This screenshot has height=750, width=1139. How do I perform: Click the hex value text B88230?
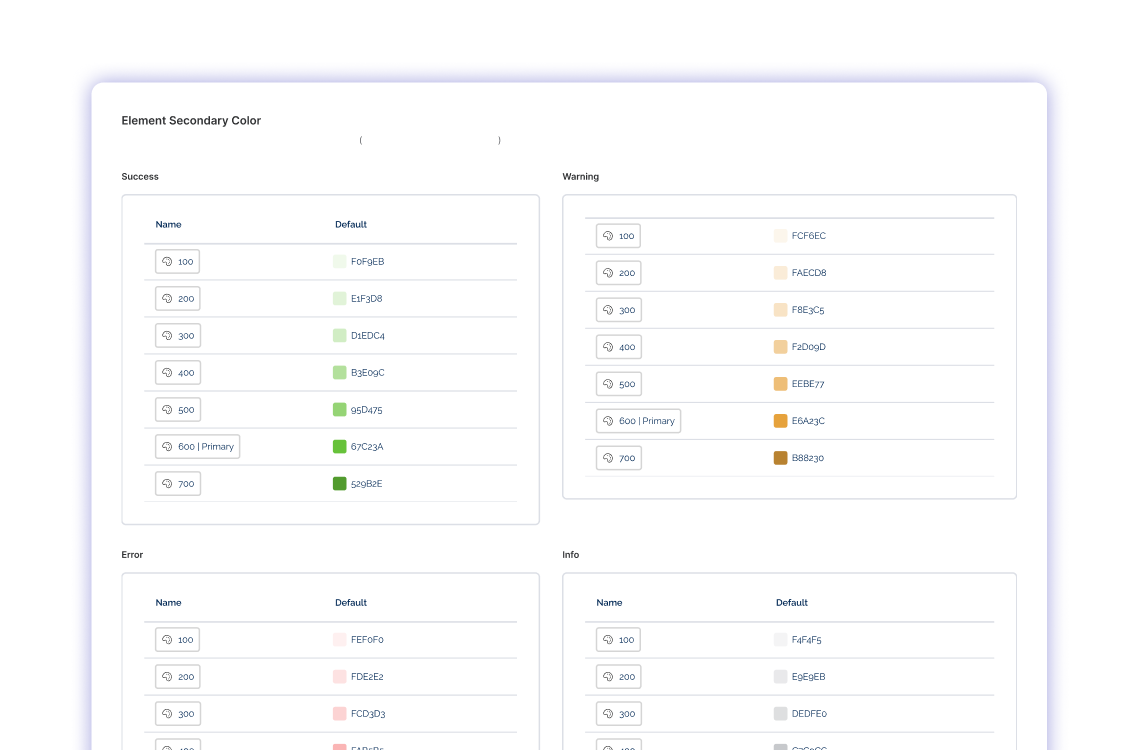[808, 459]
